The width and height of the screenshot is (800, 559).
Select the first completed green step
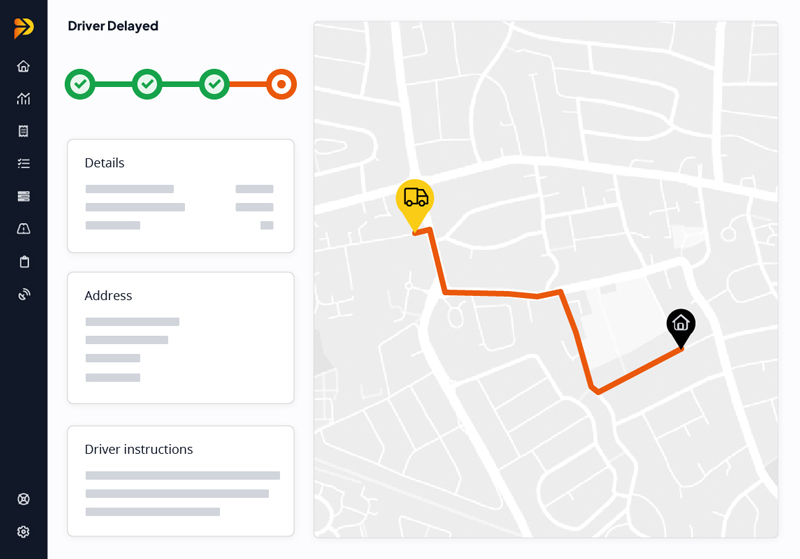(80, 84)
